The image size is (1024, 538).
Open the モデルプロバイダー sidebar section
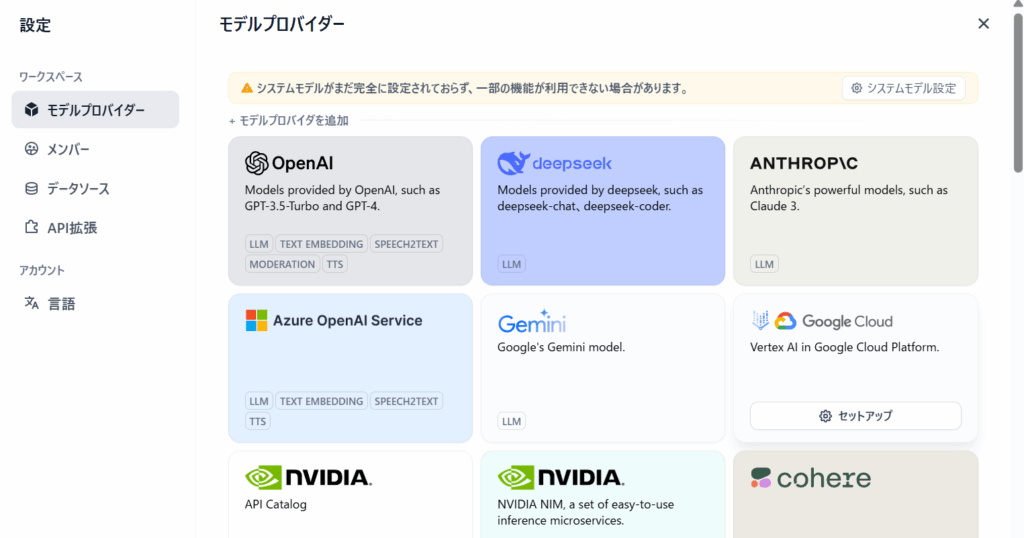[95, 110]
